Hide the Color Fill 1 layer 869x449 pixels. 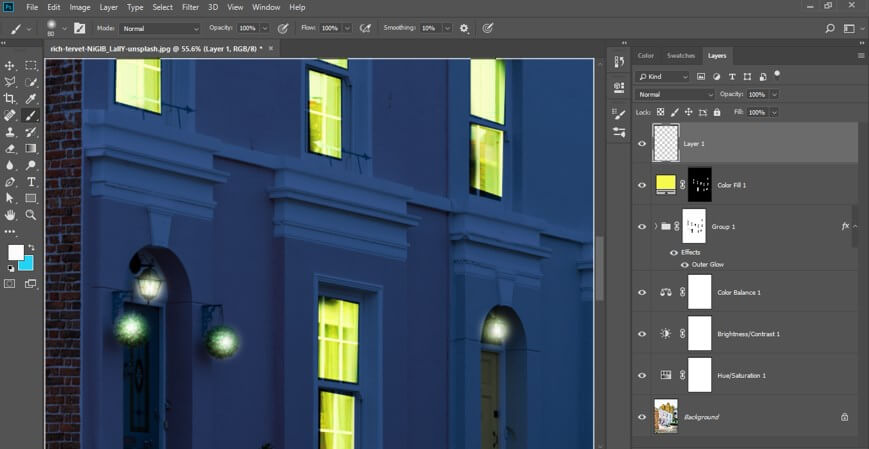pyautogui.click(x=642, y=185)
